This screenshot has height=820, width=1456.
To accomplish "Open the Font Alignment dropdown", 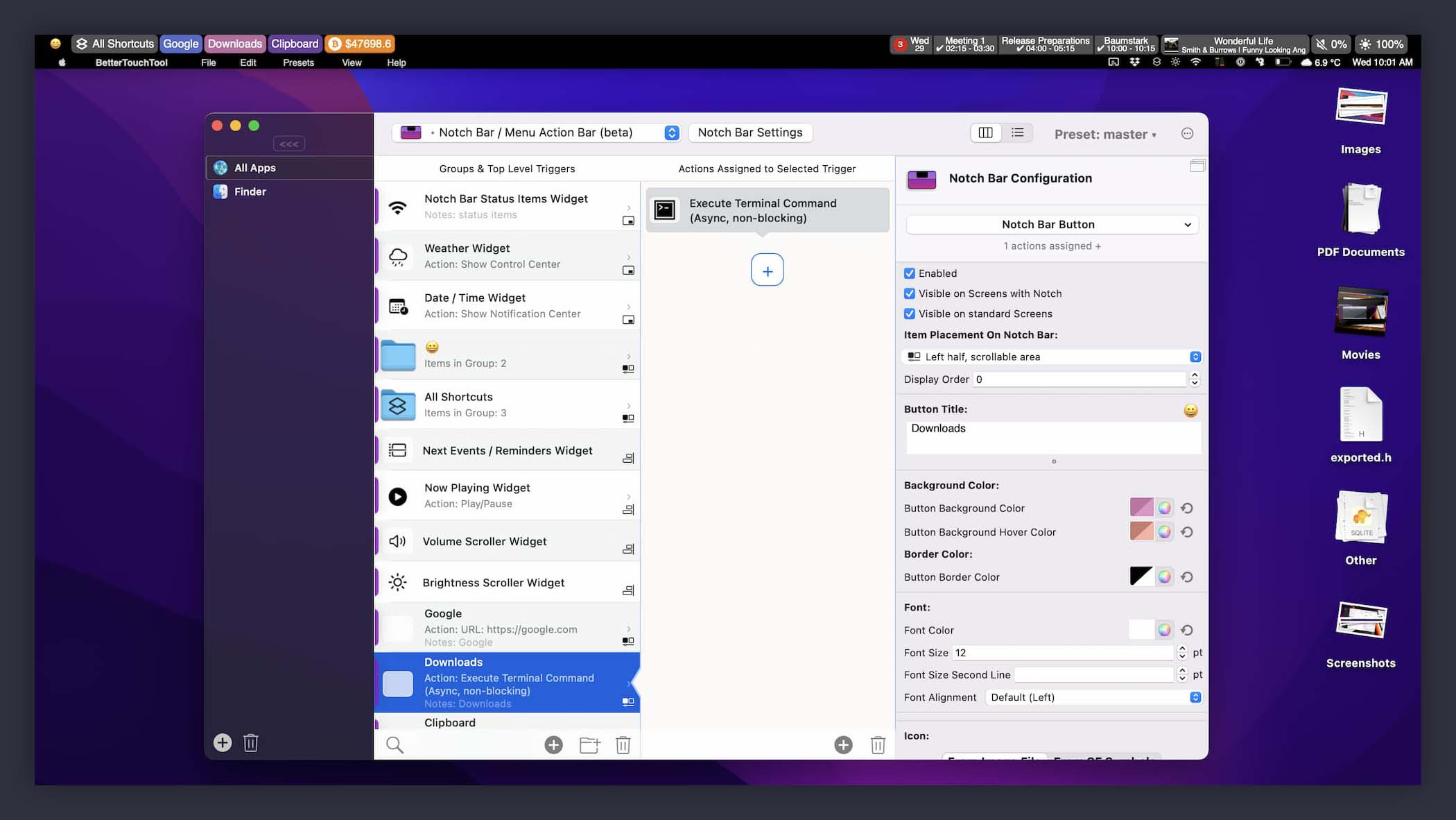I will pyautogui.click(x=1093, y=697).
